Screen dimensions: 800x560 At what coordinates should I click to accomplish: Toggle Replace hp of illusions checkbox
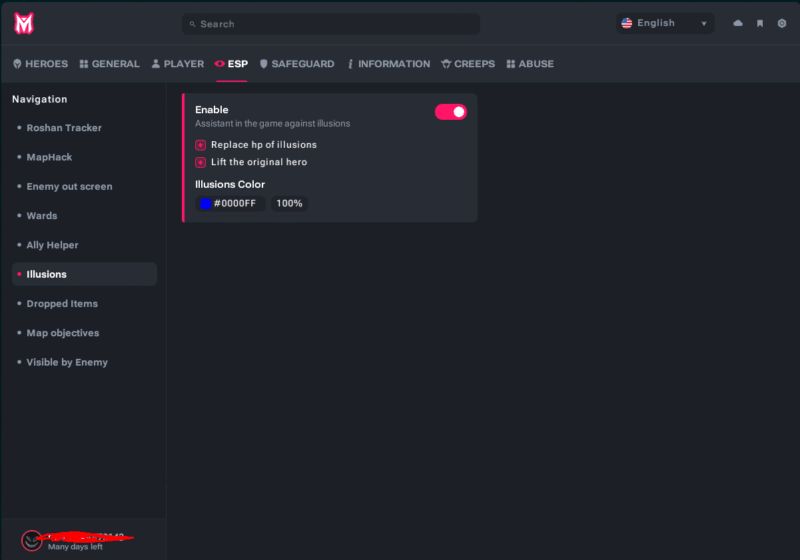pyautogui.click(x=201, y=145)
